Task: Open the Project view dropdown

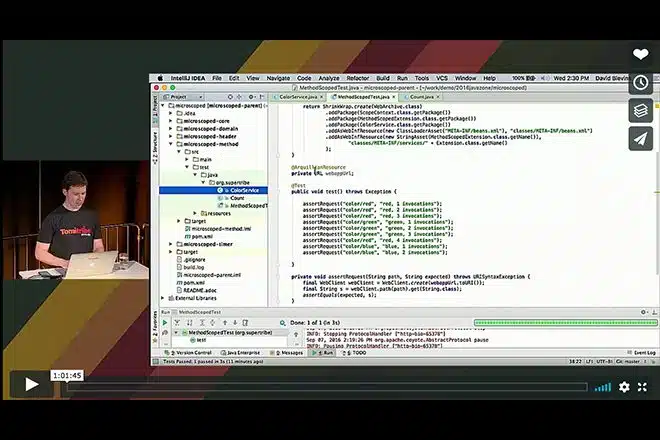Action: pyautogui.click(x=183, y=97)
